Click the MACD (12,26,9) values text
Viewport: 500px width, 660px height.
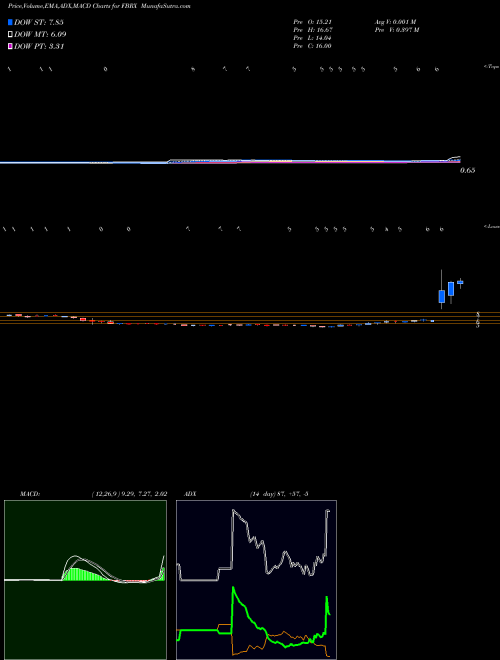click(129, 494)
